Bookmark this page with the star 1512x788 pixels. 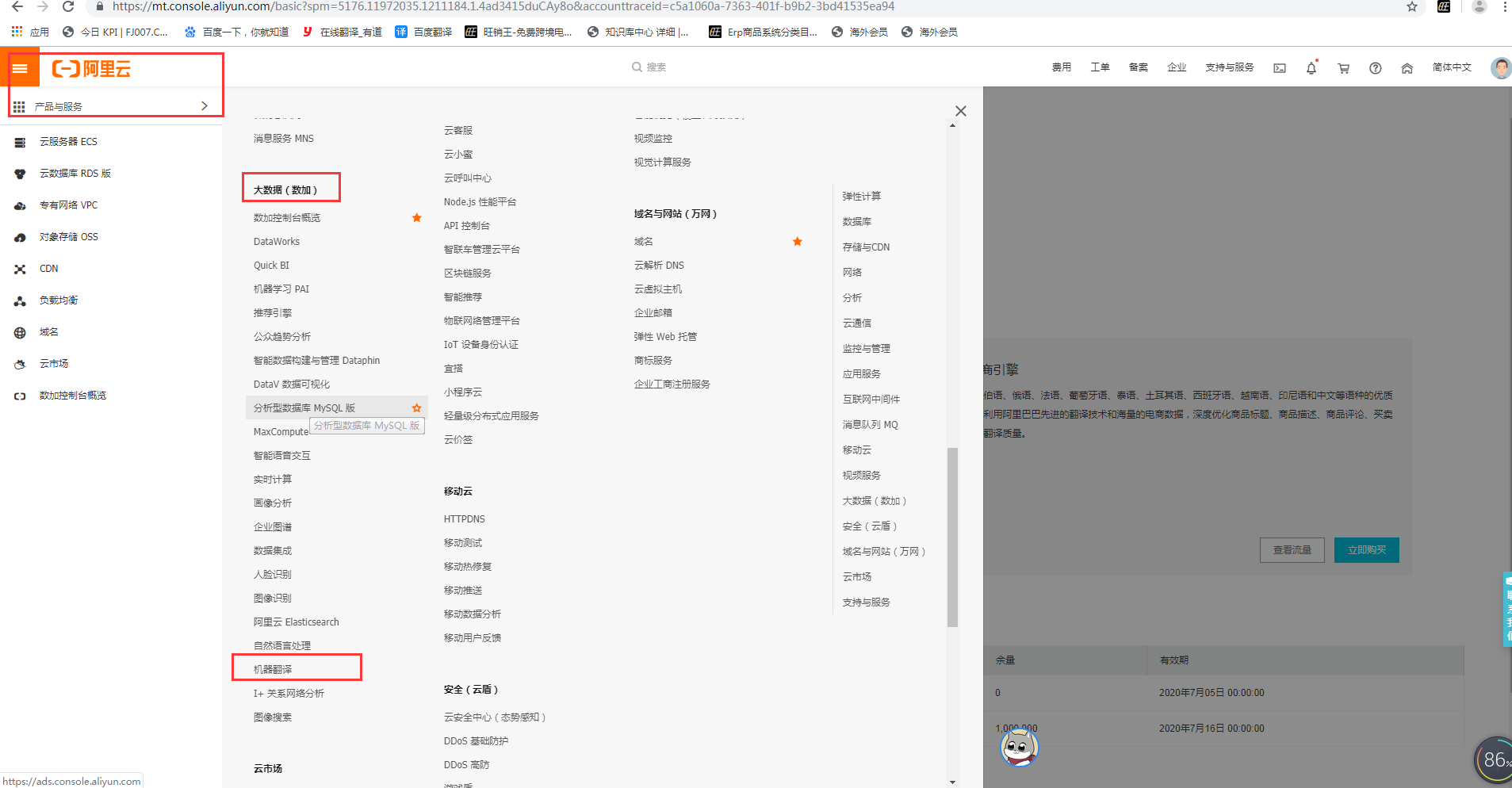tap(1412, 6)
